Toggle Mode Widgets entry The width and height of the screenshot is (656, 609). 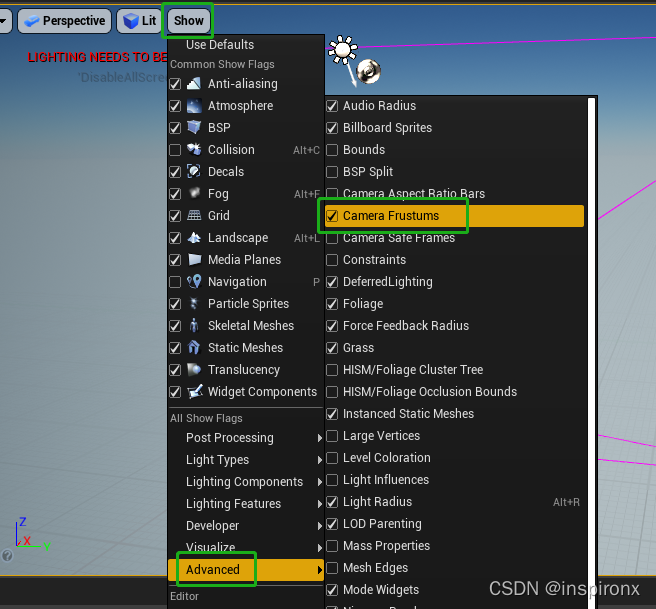pyautogui.click(x=455, y=590)
